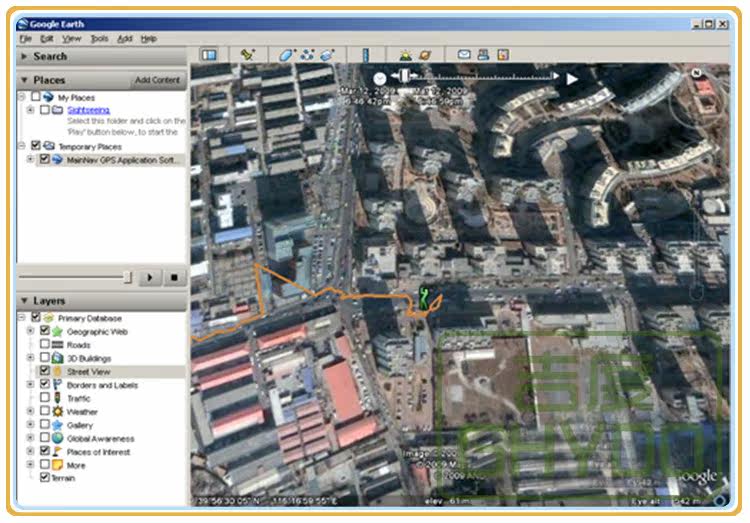Viewport: 750px width, 523px height.
Task: Click the Gallery star layer icon
Action: pyautogui.click(x=57, y=425)
